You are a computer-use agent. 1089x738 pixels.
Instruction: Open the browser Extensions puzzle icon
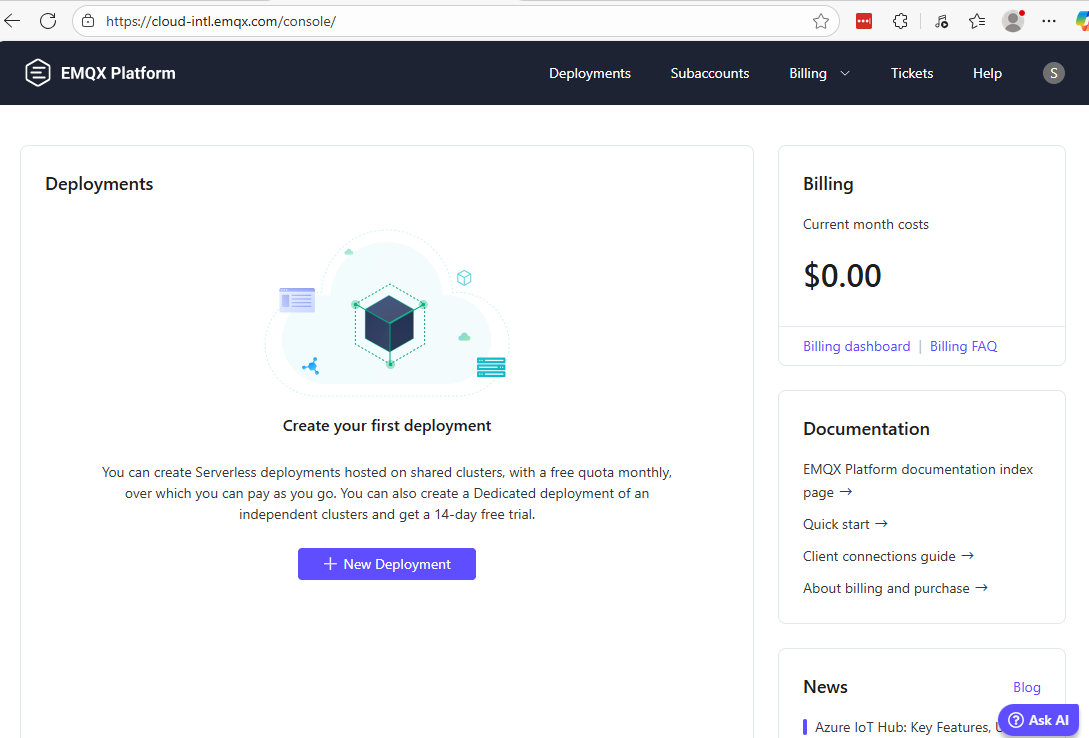tap(900, 21)
